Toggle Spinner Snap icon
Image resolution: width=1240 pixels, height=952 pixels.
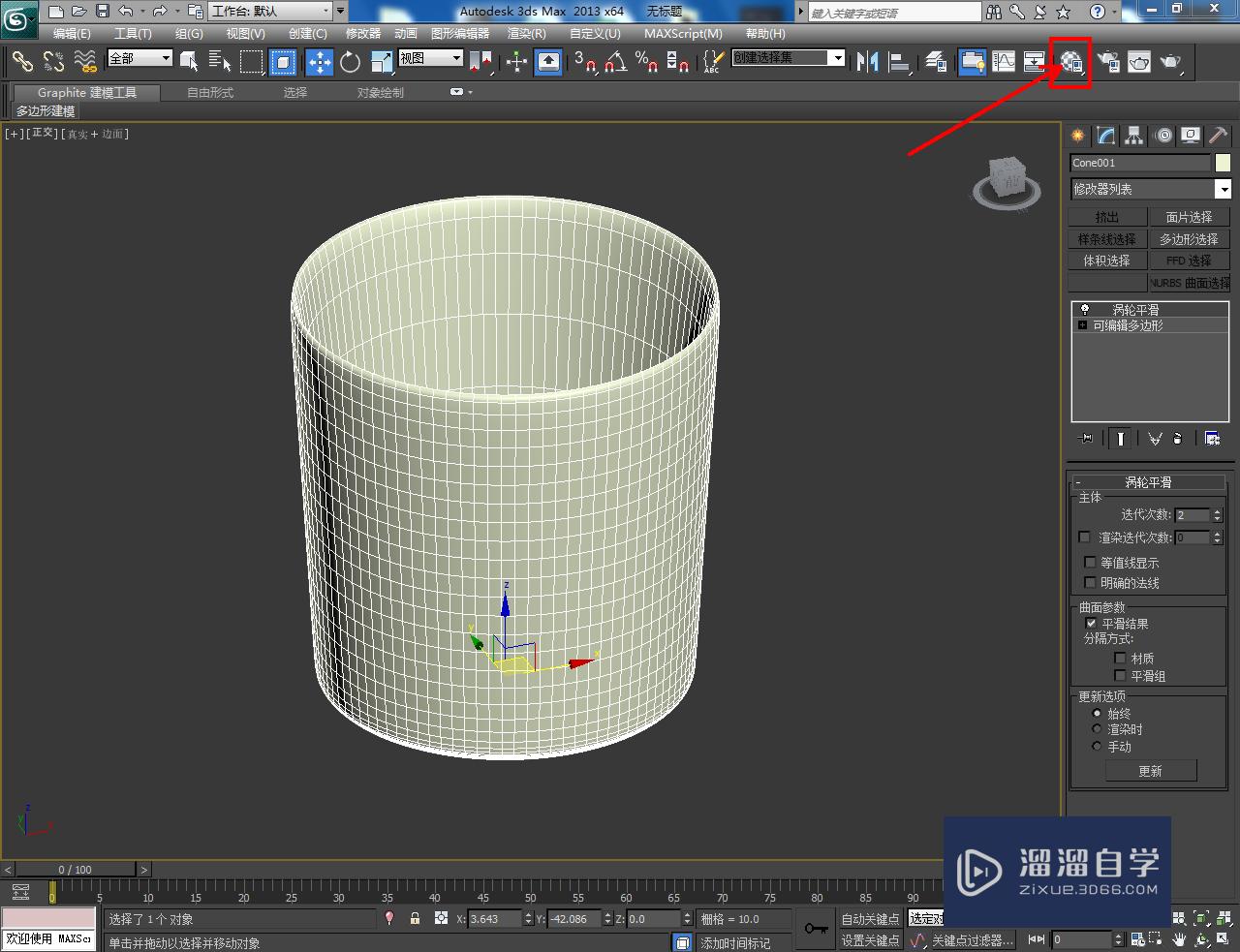(x=678, y=62)
